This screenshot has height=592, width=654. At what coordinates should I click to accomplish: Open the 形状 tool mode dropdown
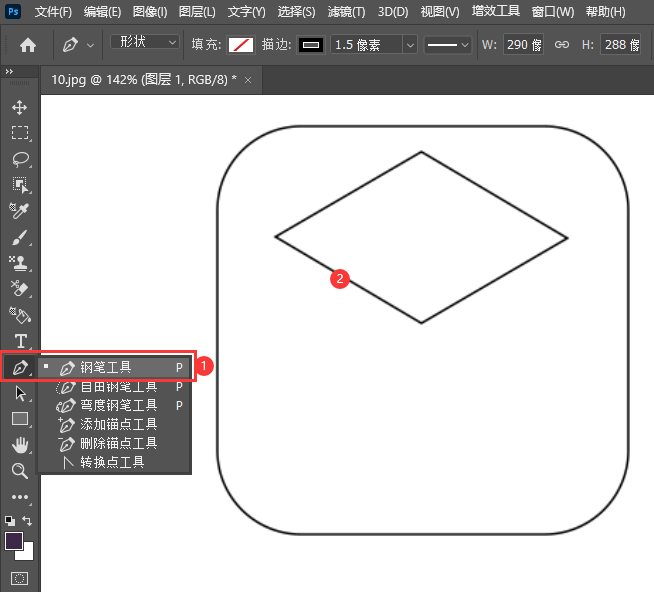[x=145, y=43]
